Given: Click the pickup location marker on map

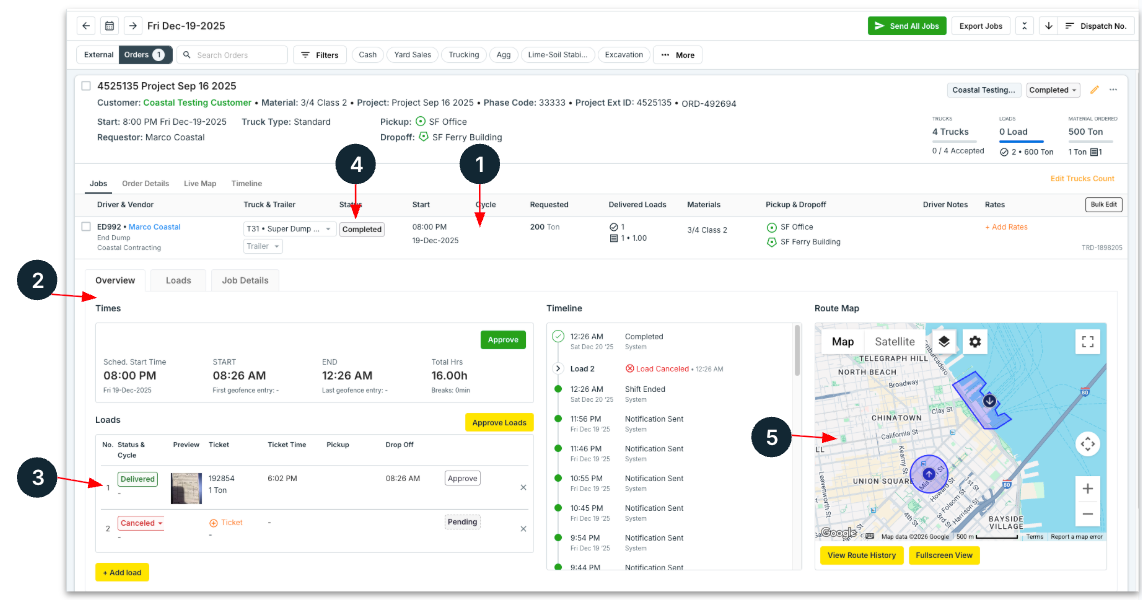Looking at the screenshot, I should click(x=929, y=474).
